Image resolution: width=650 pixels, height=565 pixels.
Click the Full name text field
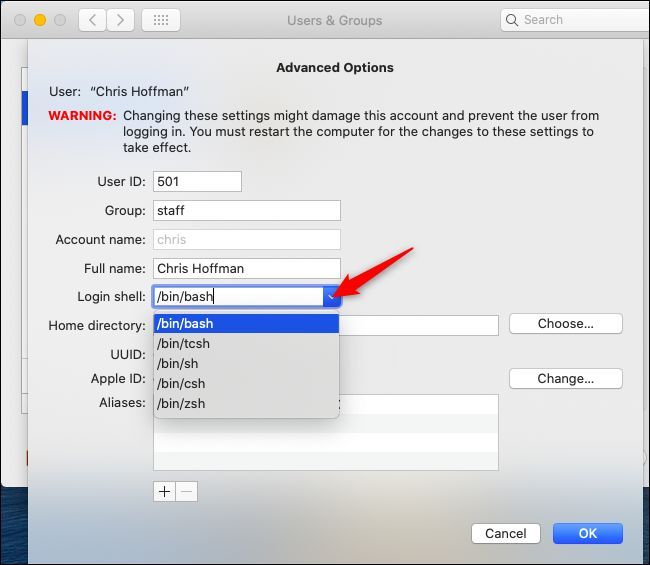click(246, 268)
